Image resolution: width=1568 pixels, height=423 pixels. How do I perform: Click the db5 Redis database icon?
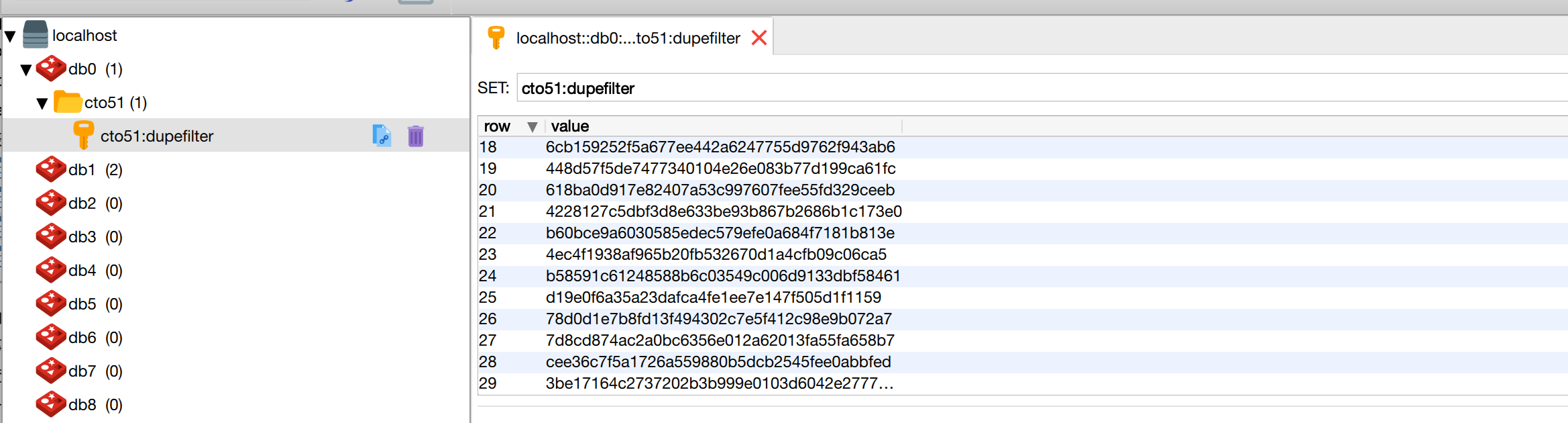(51, 303)
